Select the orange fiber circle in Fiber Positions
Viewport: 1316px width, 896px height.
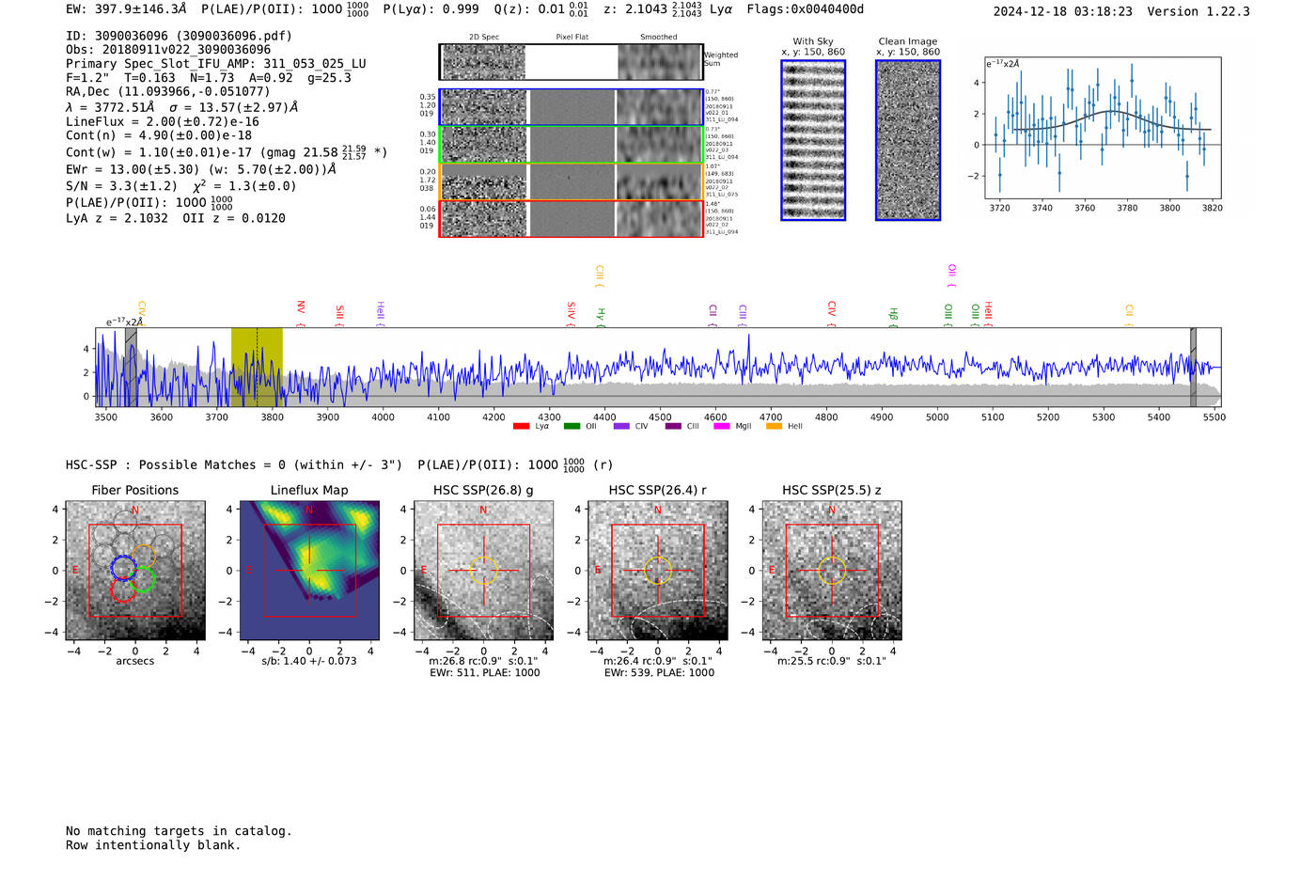pos(143,557)
